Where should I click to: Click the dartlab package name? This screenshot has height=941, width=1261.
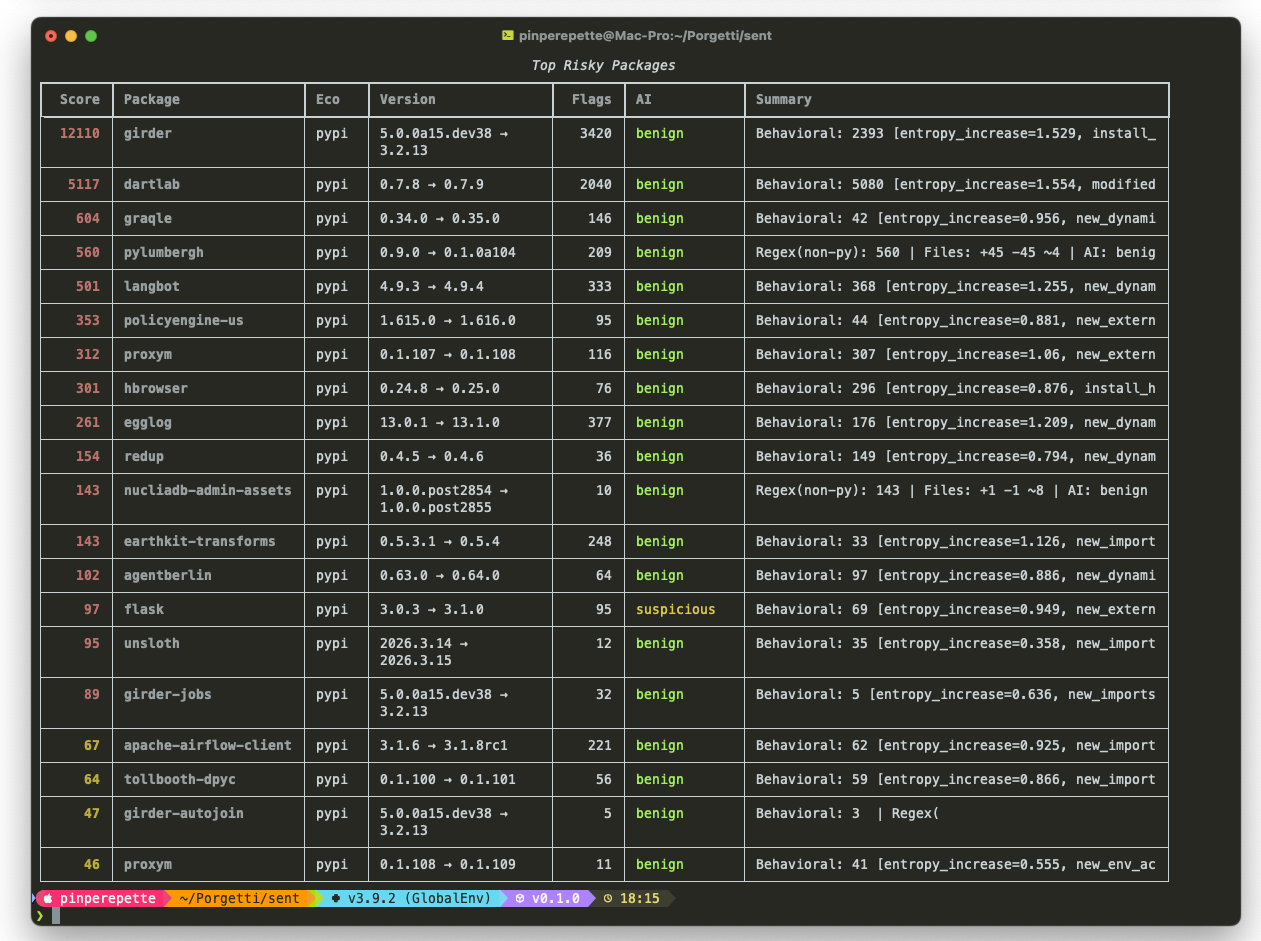tap(152, 185)
